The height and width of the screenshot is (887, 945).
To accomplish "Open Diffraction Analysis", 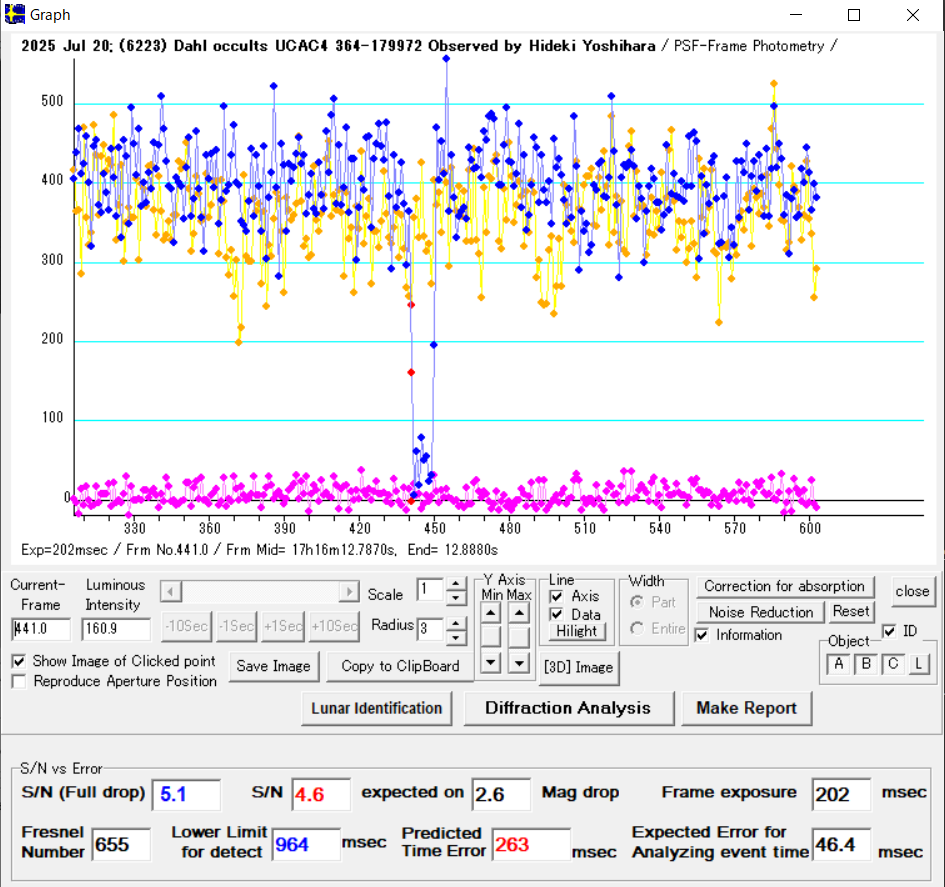I will [567, 708].
